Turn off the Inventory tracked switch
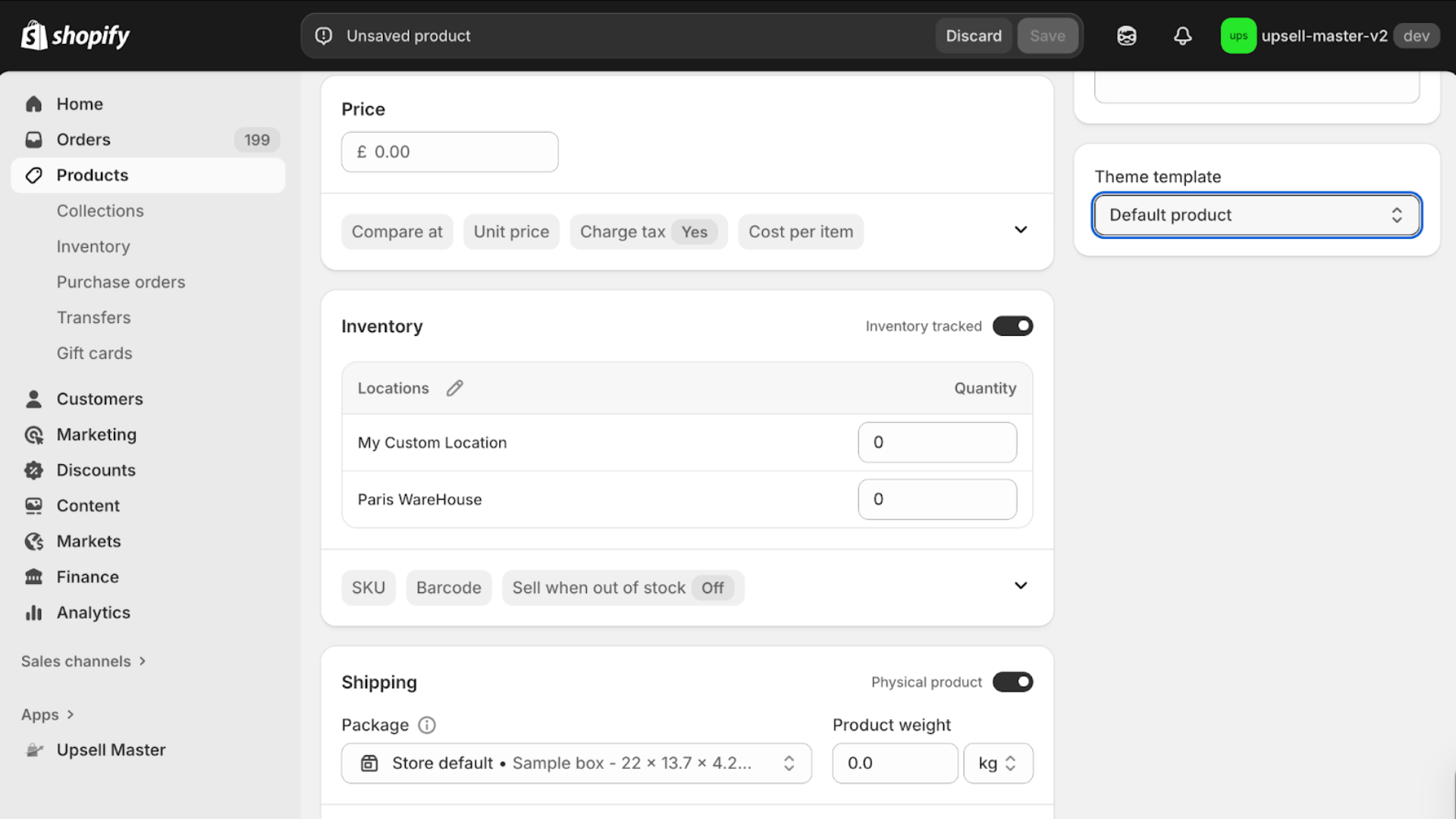This screenshot has width=1456, height=819. 1012,326
